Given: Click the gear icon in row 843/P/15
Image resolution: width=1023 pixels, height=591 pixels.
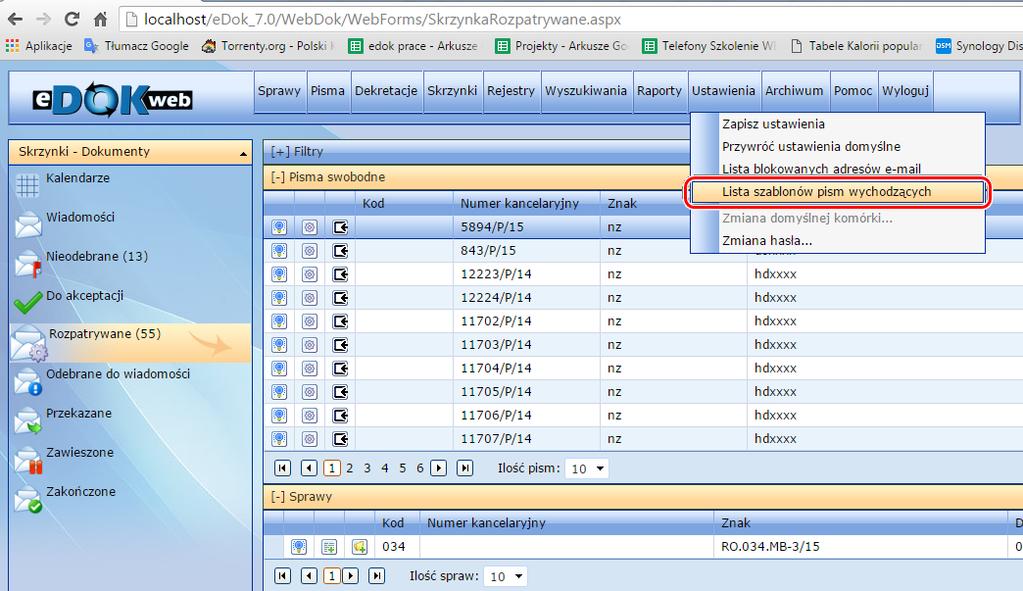Looking at the screenshot, I should click(309, 250).
